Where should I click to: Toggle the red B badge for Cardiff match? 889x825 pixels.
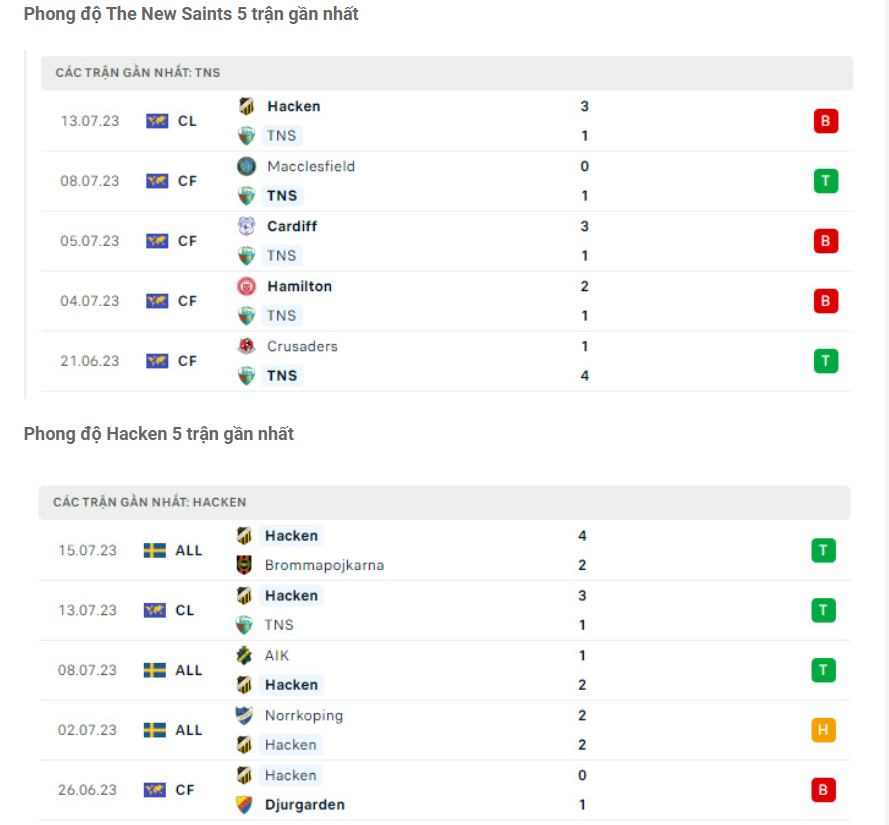tap(824, 240)
